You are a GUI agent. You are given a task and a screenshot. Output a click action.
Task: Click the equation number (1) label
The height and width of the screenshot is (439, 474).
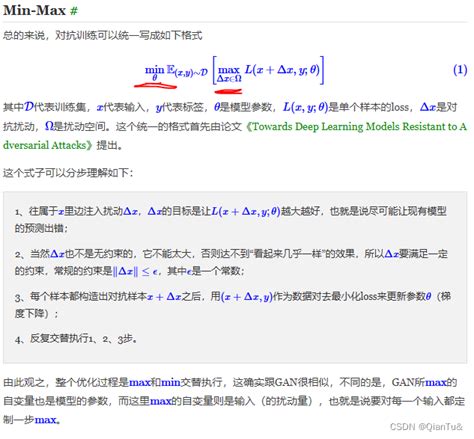(460, 70)
